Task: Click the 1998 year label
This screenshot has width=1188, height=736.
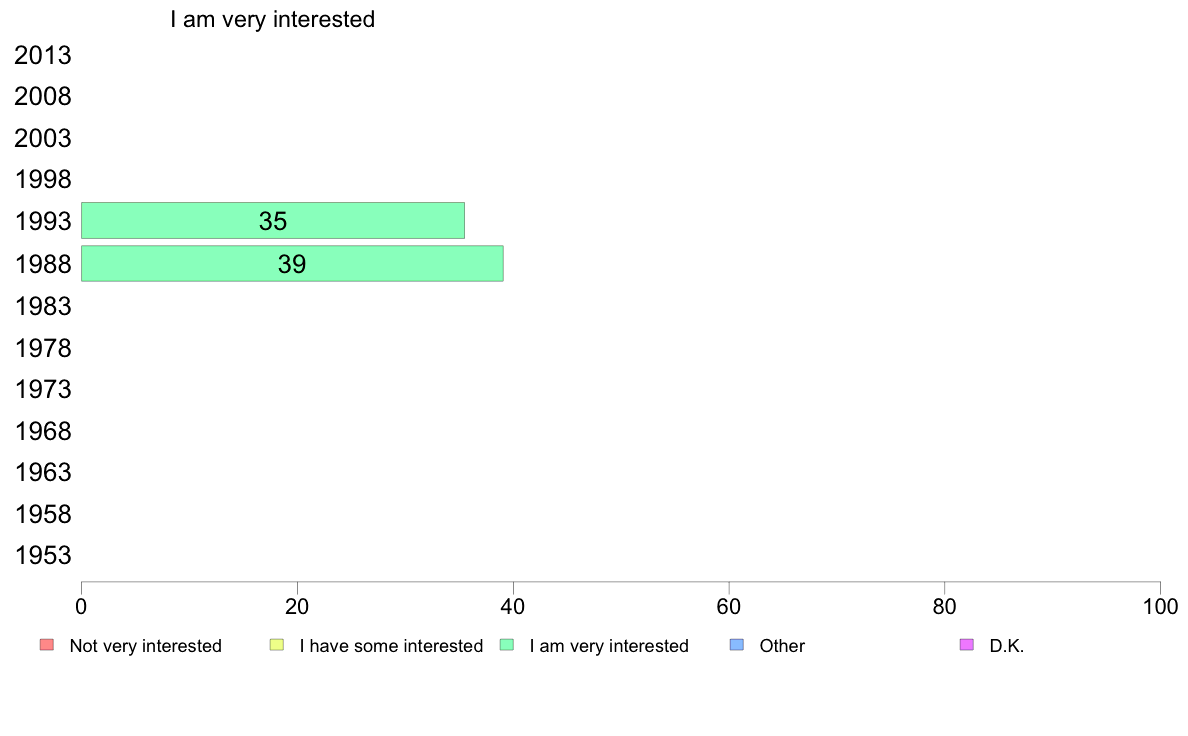Action: click(x=42, y=180)
